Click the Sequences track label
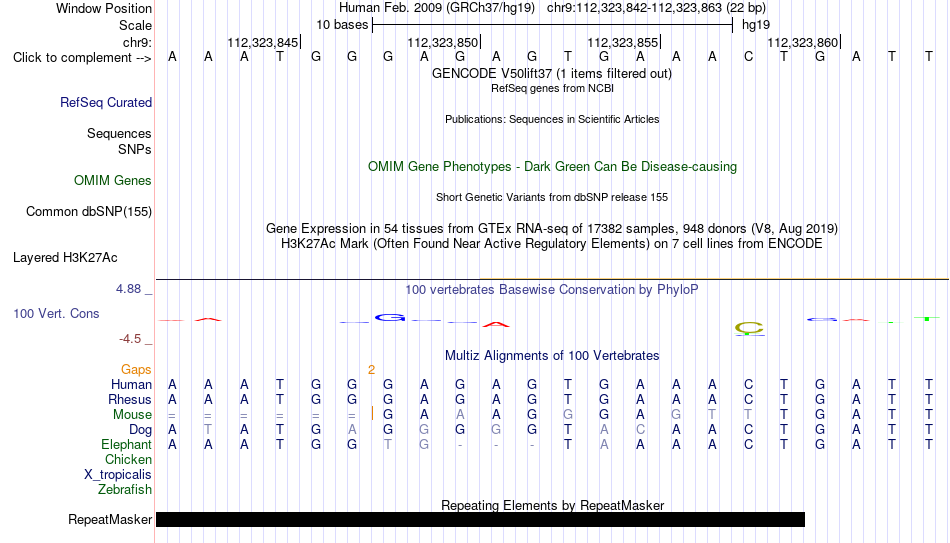Viewport: 950px width, 543px height. pos(119,133)
